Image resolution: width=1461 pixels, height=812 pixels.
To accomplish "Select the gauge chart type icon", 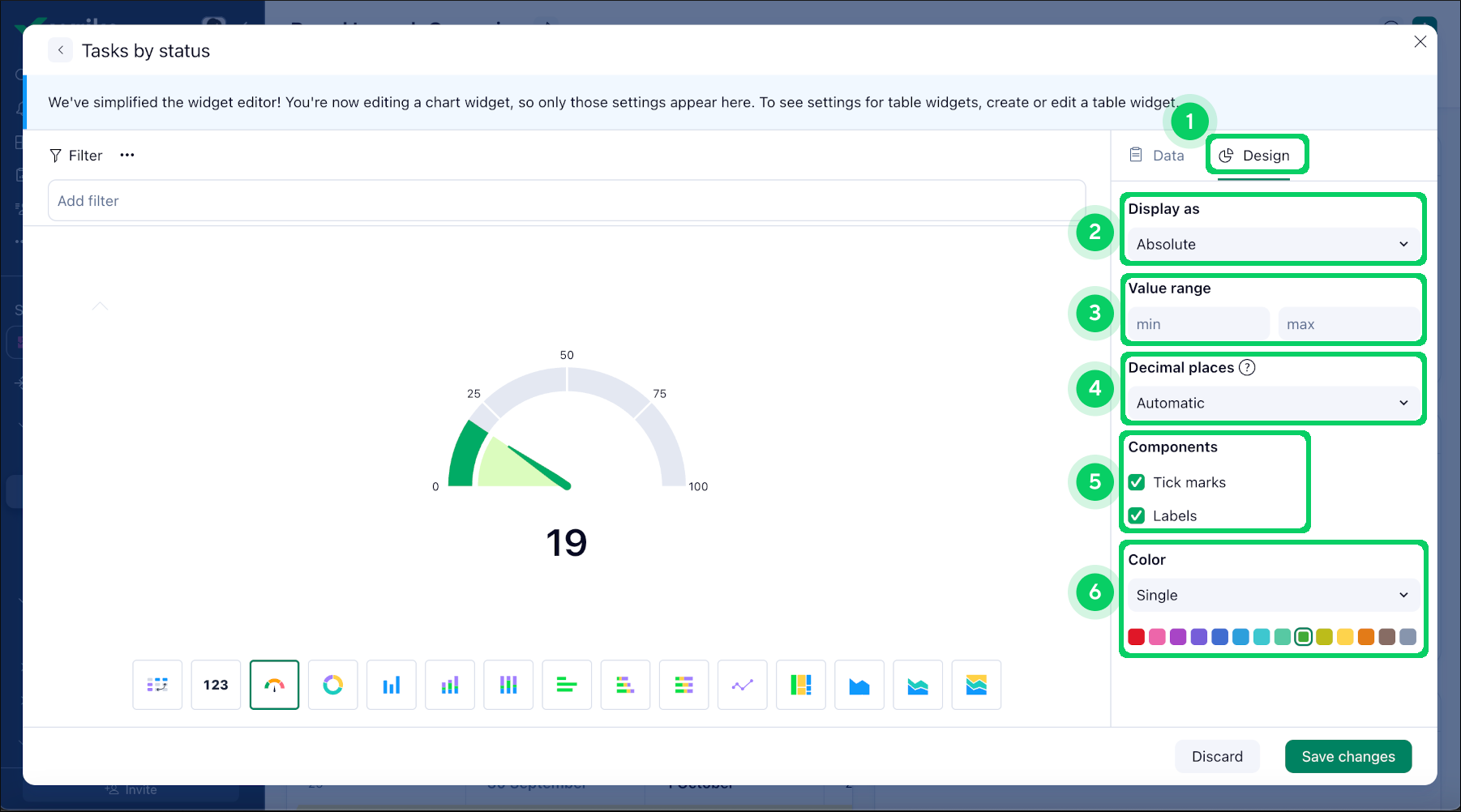I will point(274,685).
